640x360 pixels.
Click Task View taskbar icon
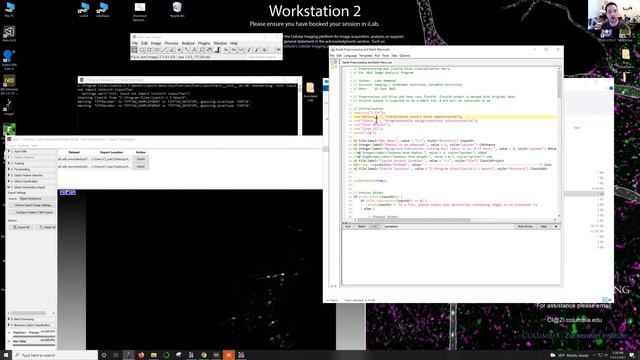click(116, 355)
